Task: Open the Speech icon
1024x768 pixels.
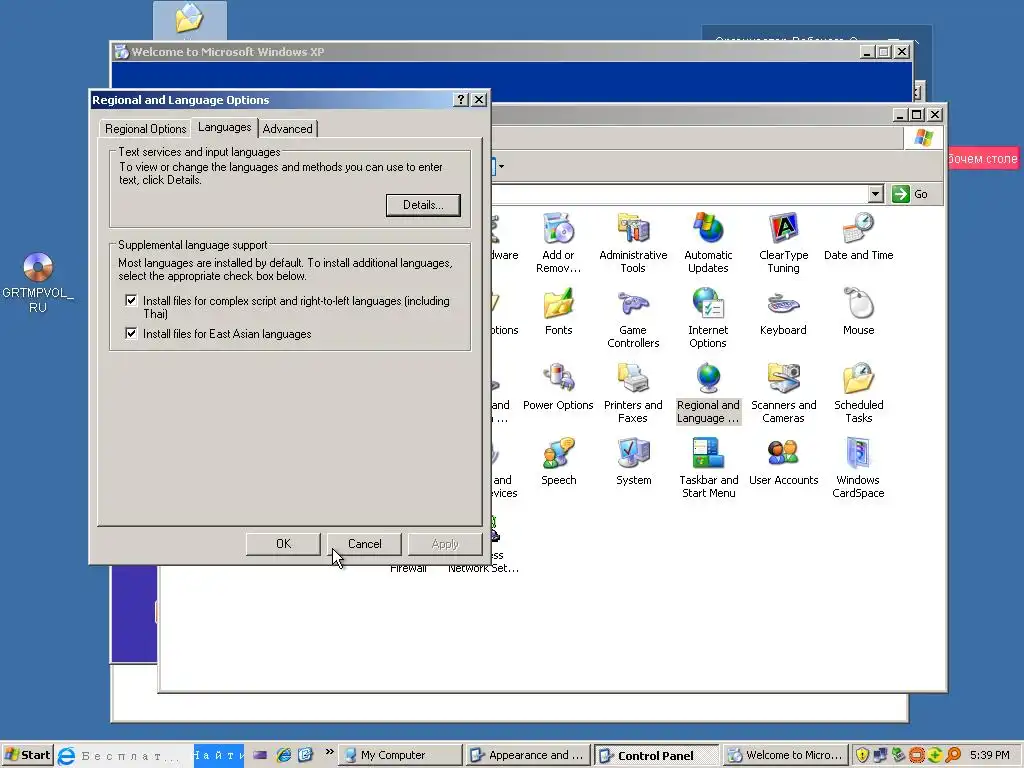Action: point(558,462)
